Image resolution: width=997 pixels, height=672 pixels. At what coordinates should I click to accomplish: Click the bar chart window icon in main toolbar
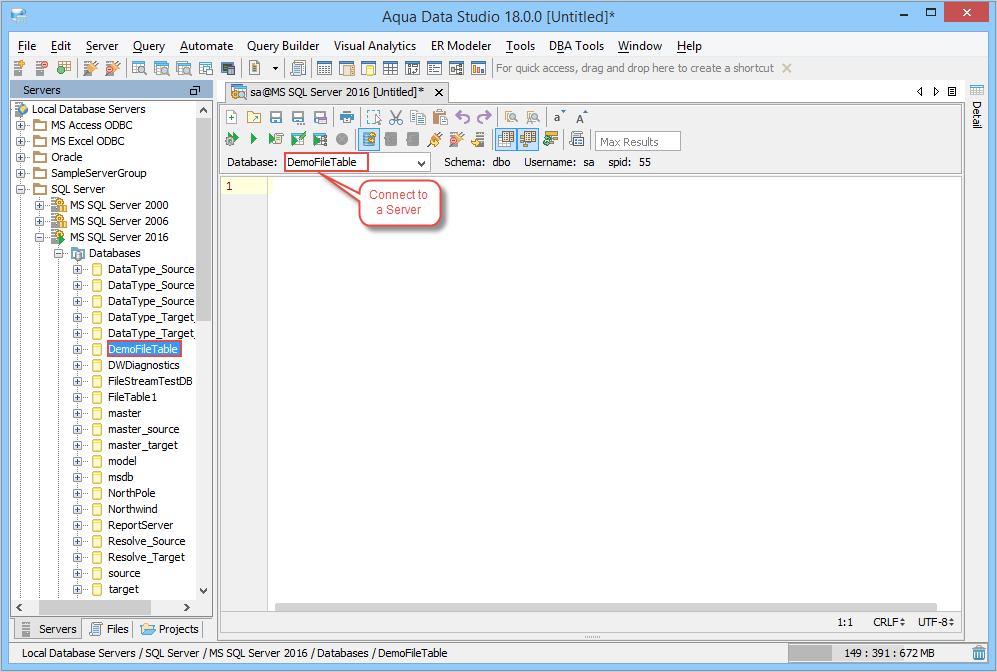478,68
